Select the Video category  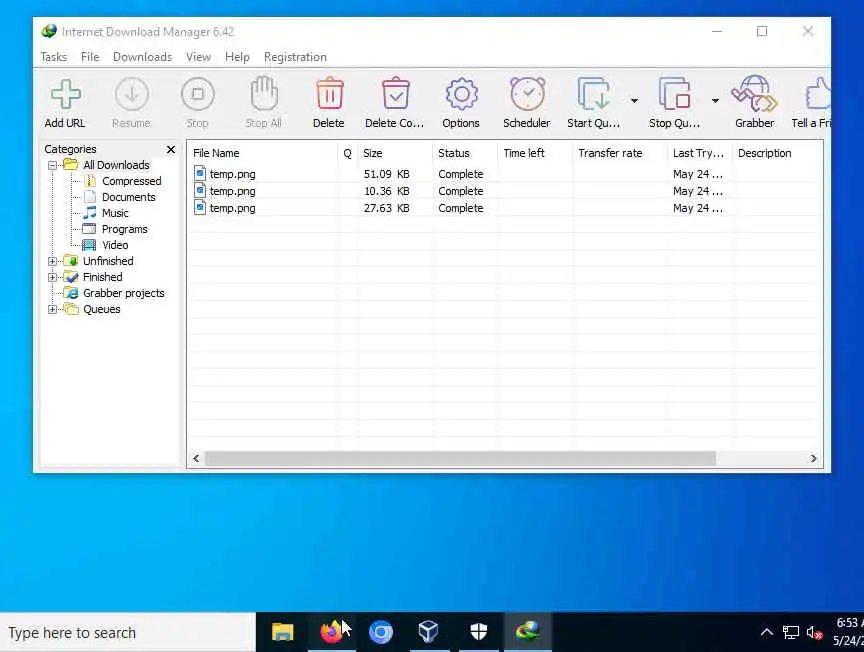pyautogui.click(x=115, y=245)
